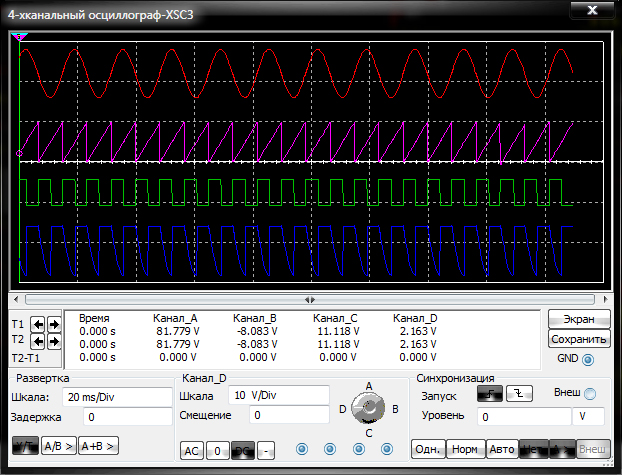Move cursor T1 left with its arrow
The image size is (622, 475).
tap(38, 325)
